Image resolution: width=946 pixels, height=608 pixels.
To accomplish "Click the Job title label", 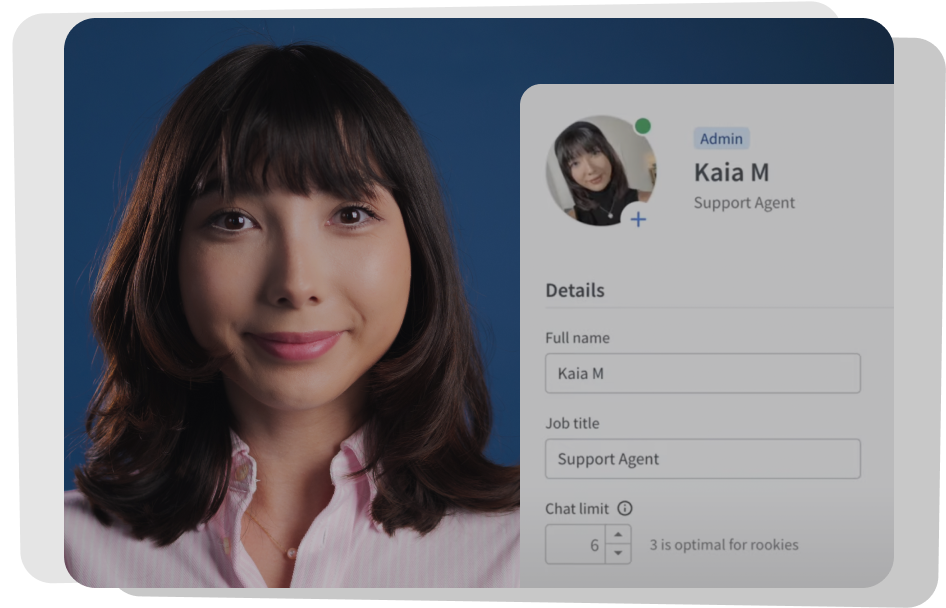I will tap(572, 423).
